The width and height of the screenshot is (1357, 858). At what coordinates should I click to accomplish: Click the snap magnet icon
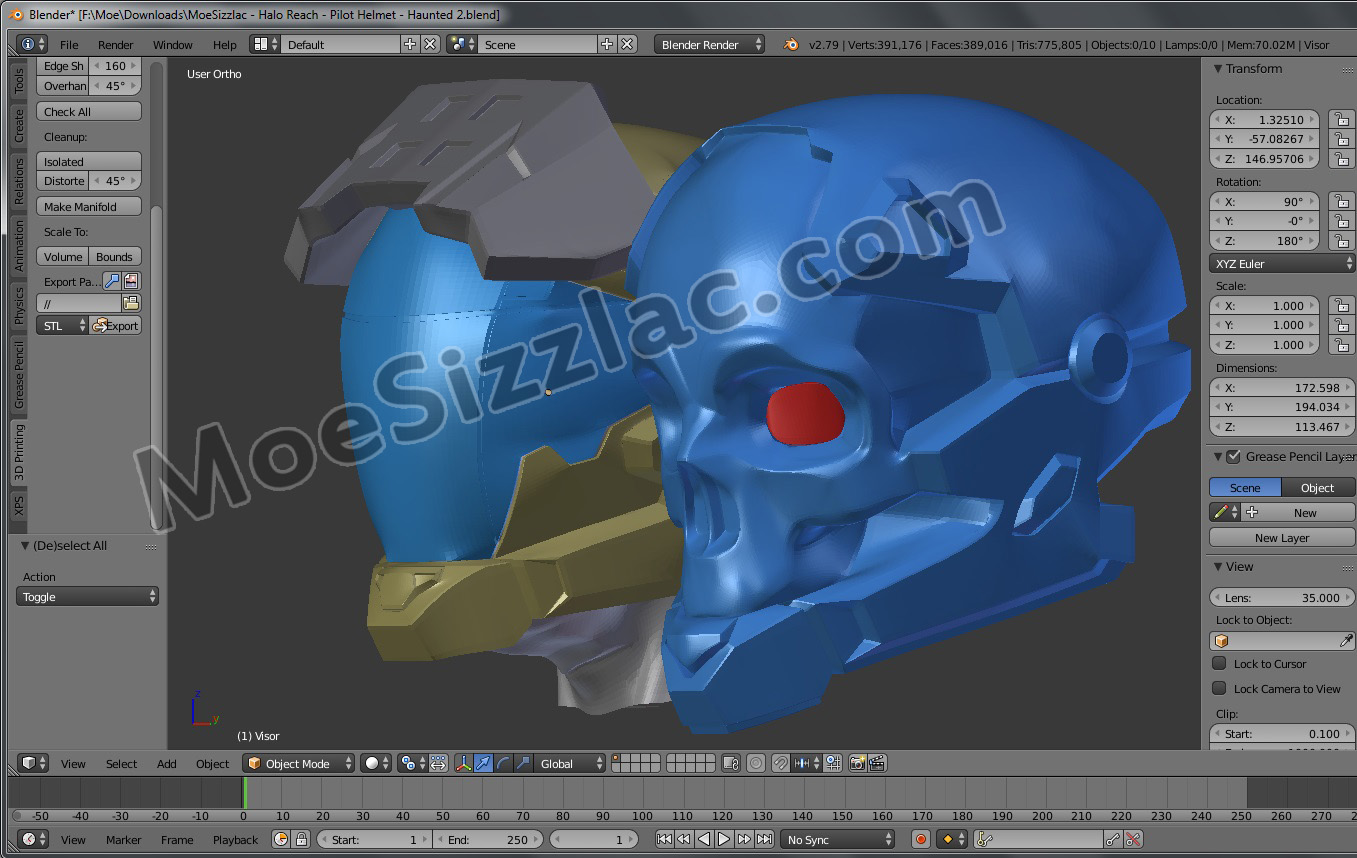pyautogui.click(x=781, y=763)
